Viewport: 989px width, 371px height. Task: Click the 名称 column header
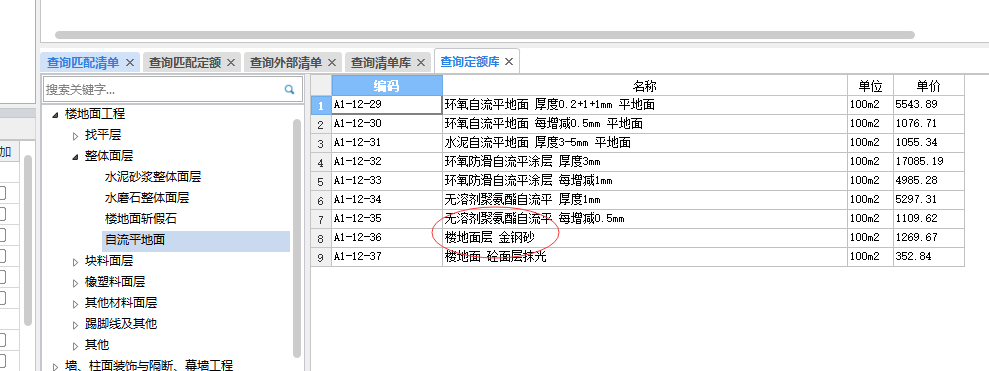click(x=645, y=86)
